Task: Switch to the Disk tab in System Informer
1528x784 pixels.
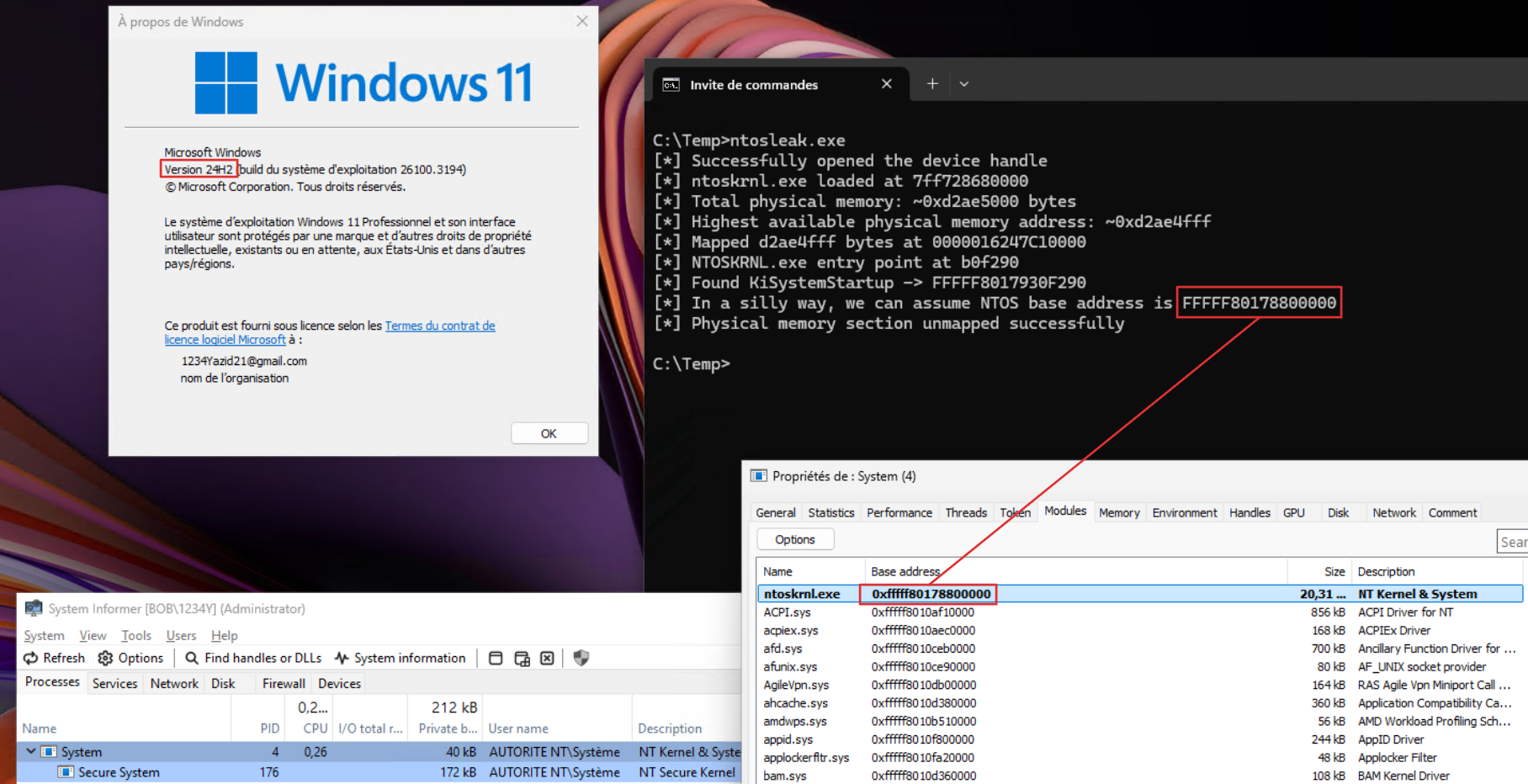Action: coord(223,683)
